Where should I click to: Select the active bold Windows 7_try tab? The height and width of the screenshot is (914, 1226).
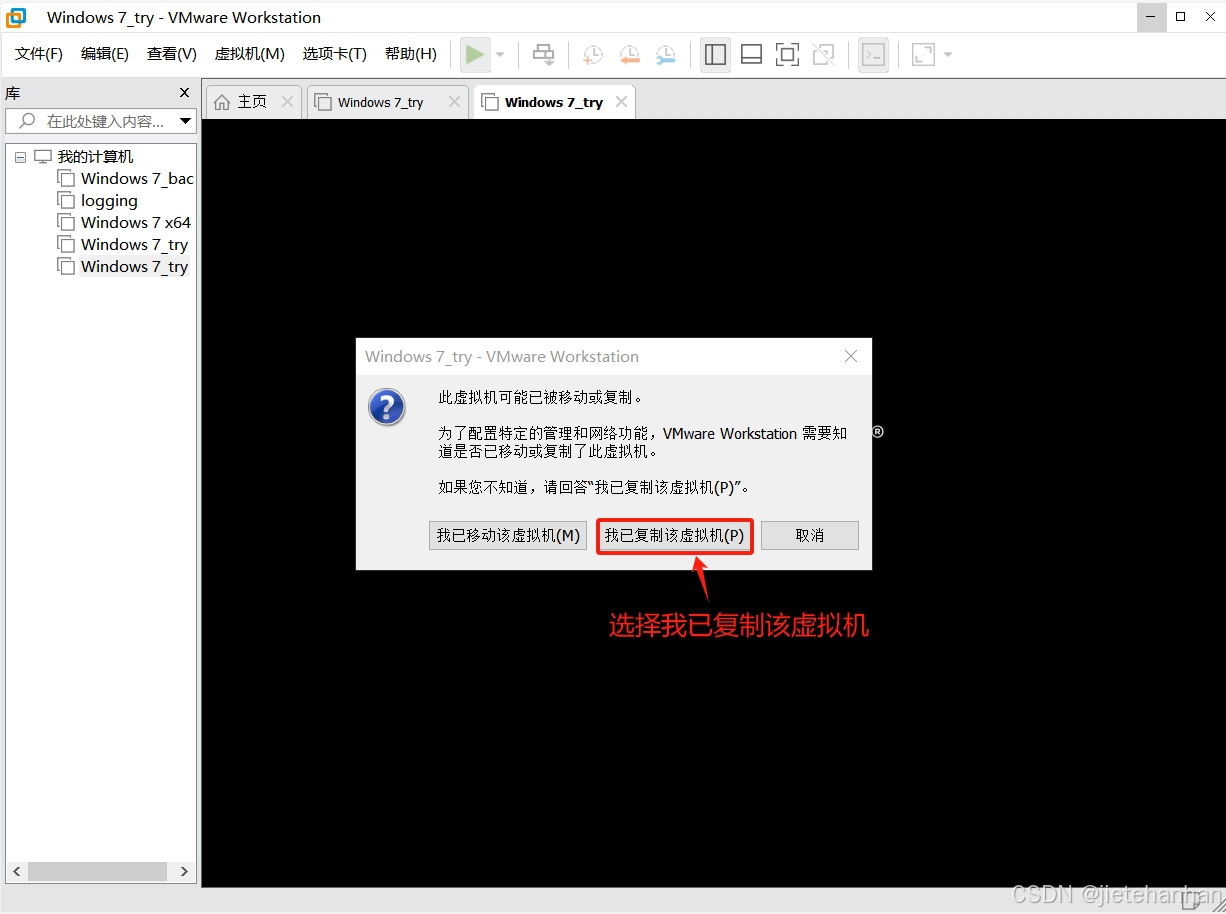(553, 102)
